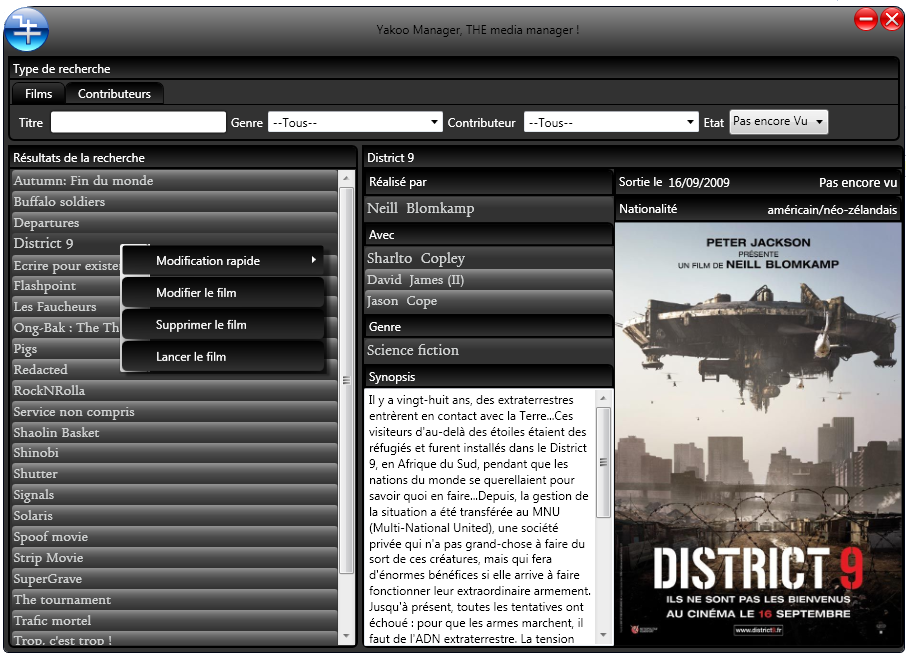The width and height of the screenshot is (911, 659).
Task: Choose Lancer le film from context menu
Action: [x=223, y=356]
